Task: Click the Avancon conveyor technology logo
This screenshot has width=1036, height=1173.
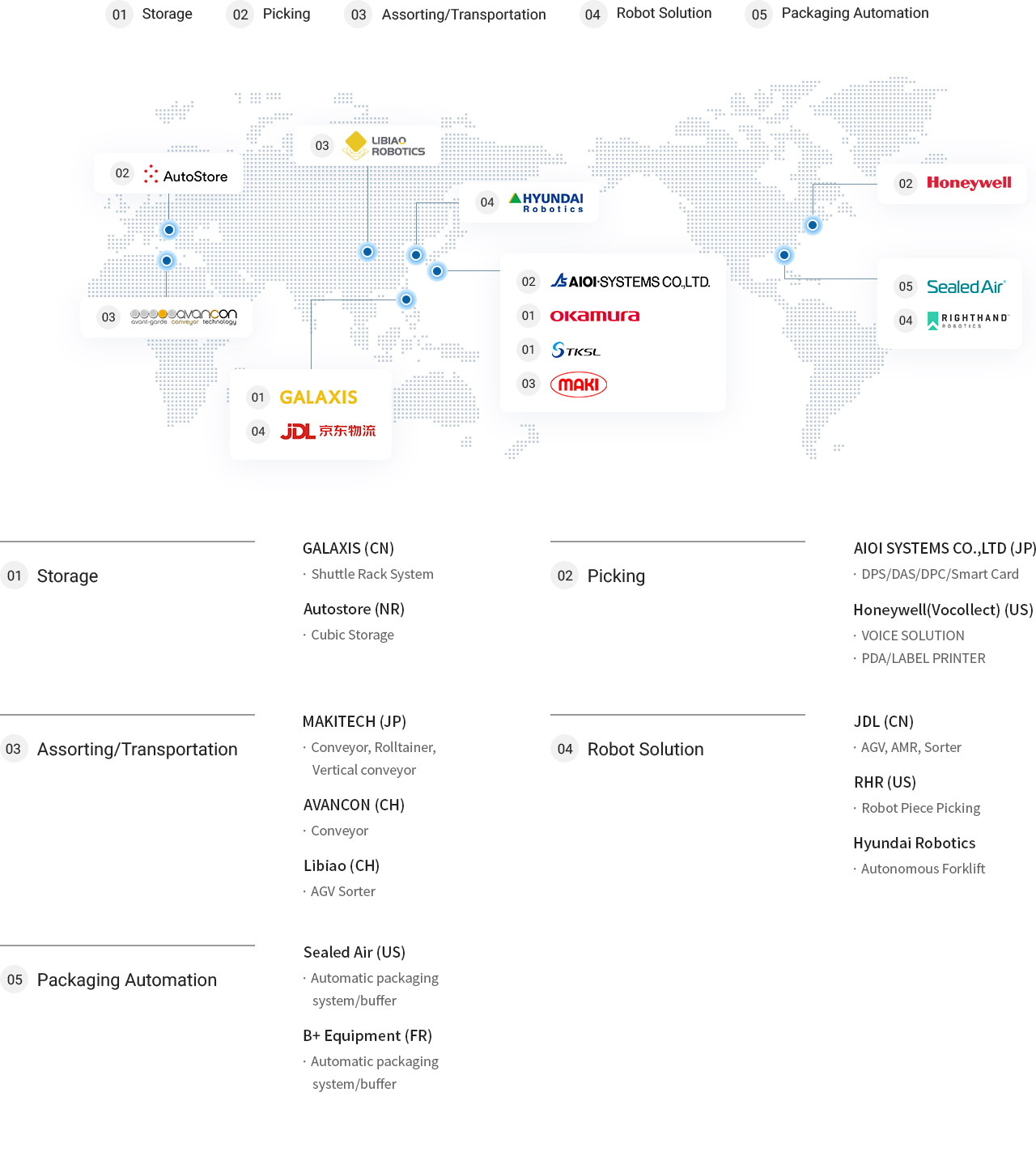Action: pyautogui.click(x=184, y=317)
